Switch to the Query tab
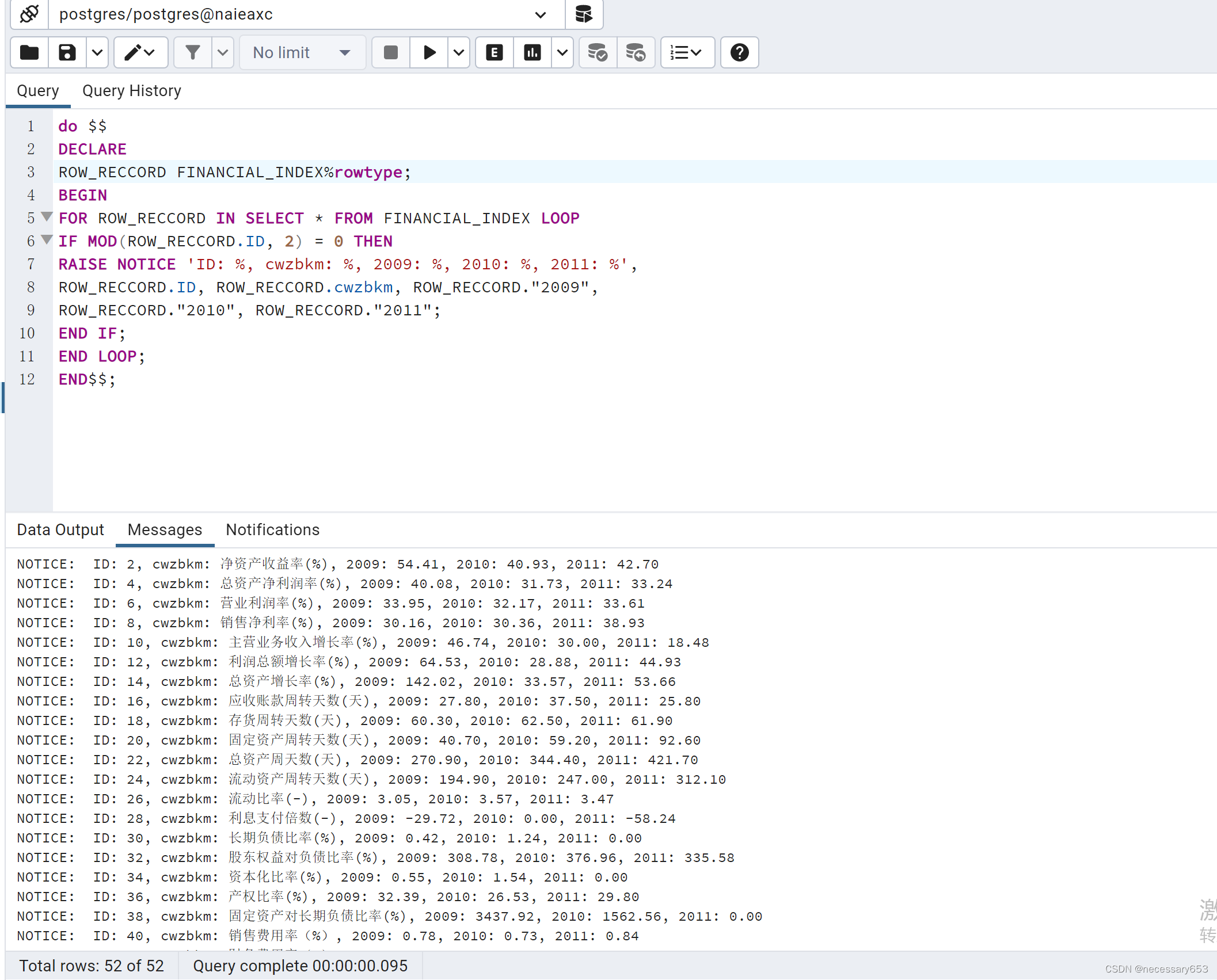The width and height of the screenshot is (1217, 980). click(x=38, y=91)
